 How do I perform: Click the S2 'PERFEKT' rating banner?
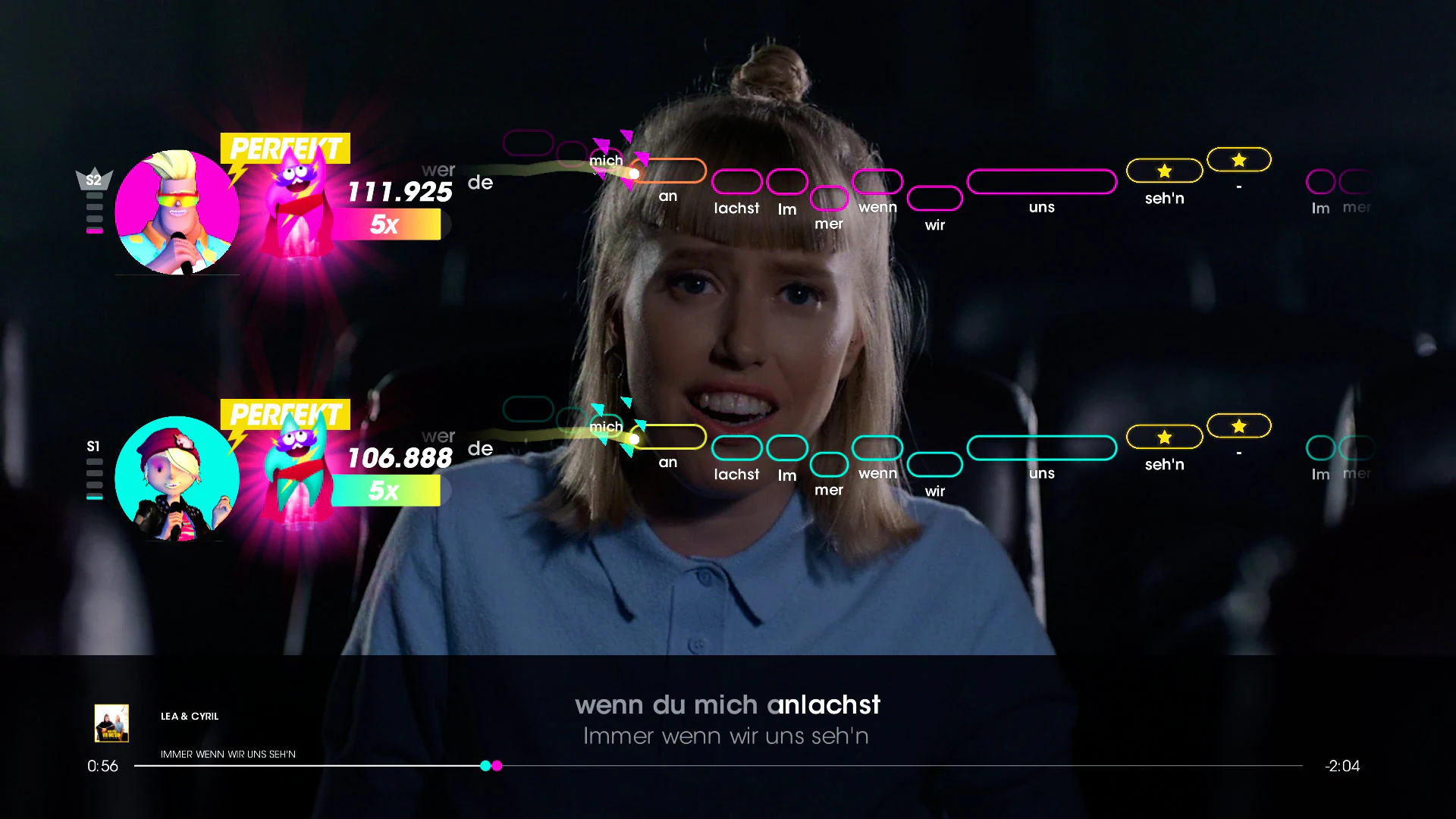(285, 149)
